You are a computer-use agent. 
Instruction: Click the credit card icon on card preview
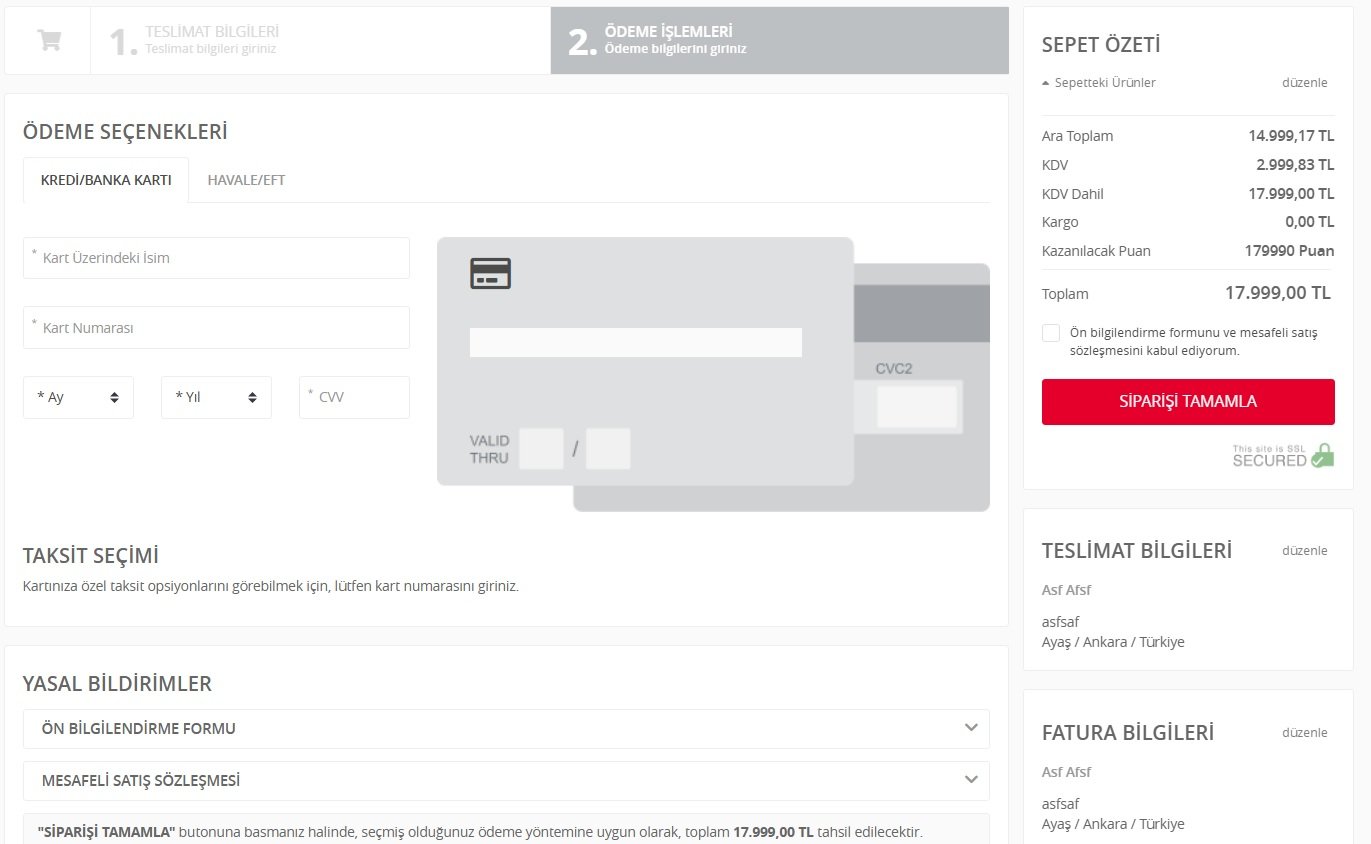point(490,273)
